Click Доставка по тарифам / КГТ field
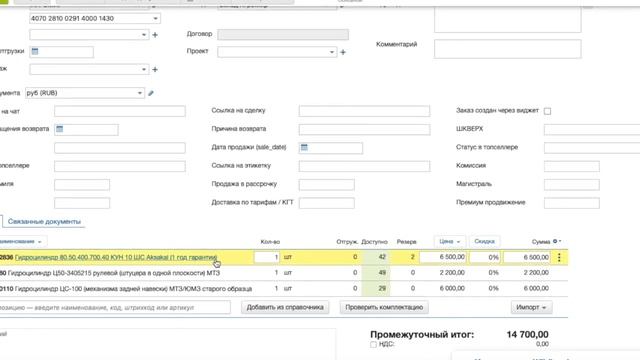 coord(327,203)
